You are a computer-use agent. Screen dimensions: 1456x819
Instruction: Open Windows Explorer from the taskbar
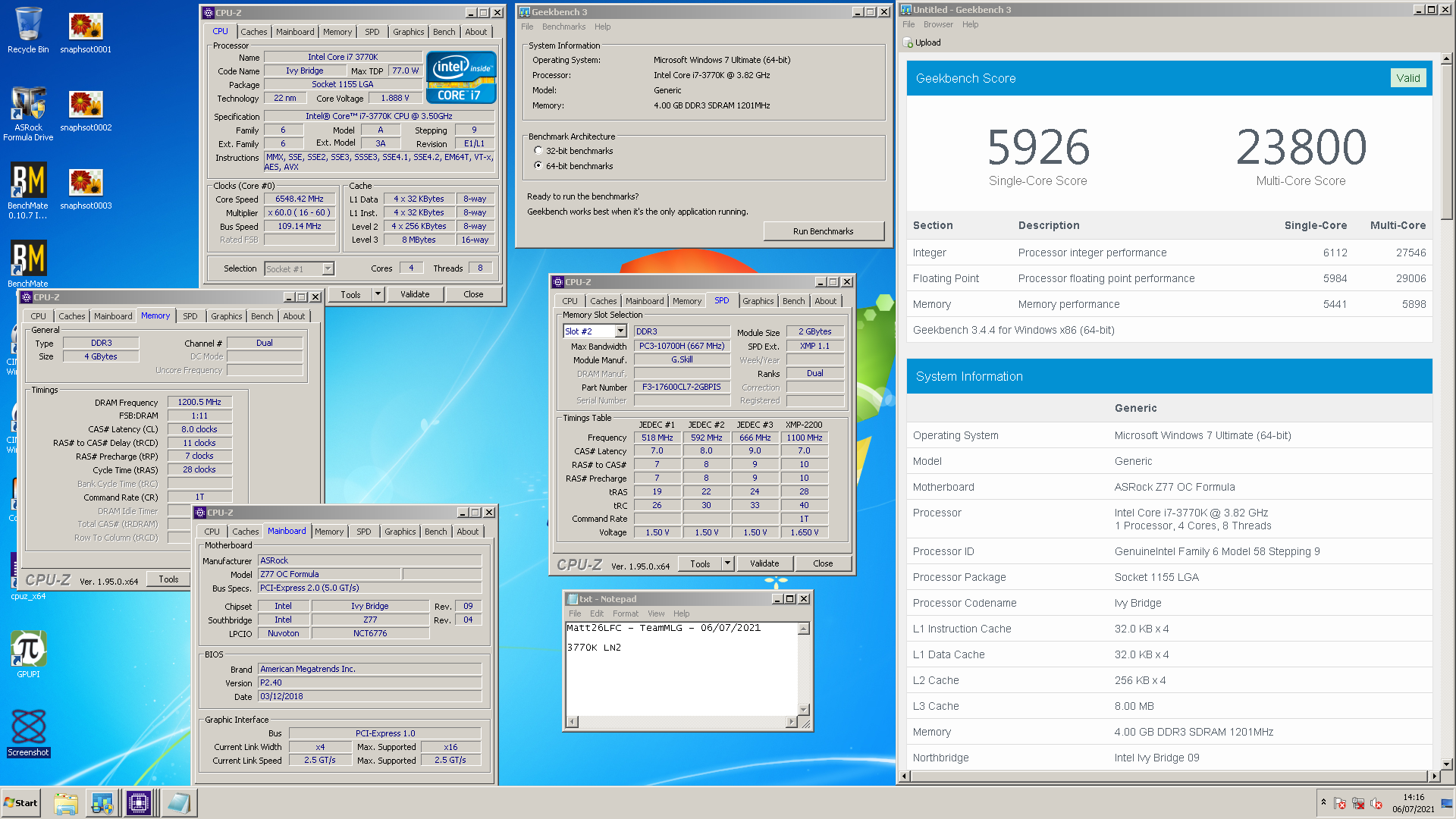tap(66, 803)
